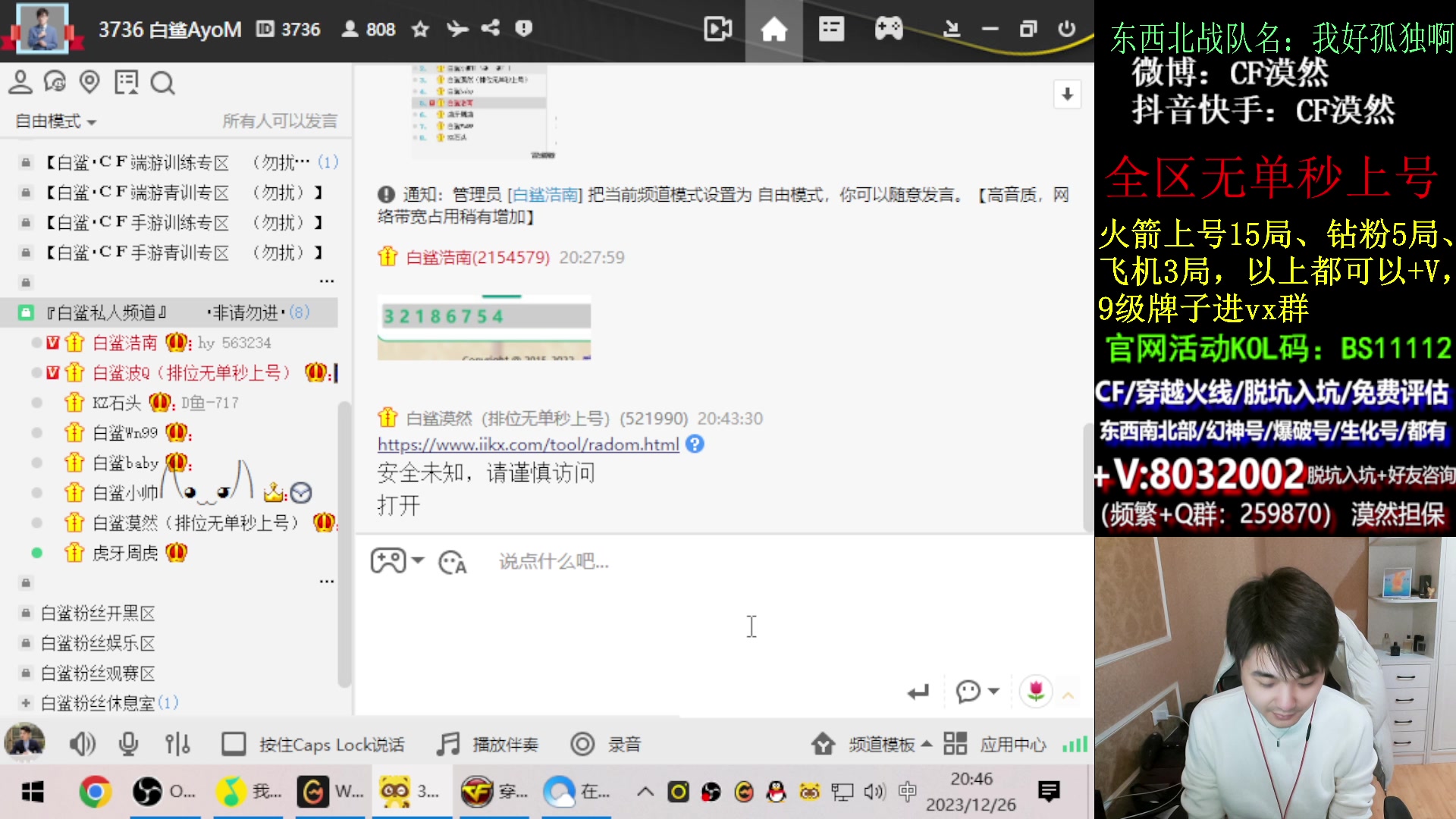
Task: Open channel 白鲨粉丝开黑区
Action: coord(98,613)
